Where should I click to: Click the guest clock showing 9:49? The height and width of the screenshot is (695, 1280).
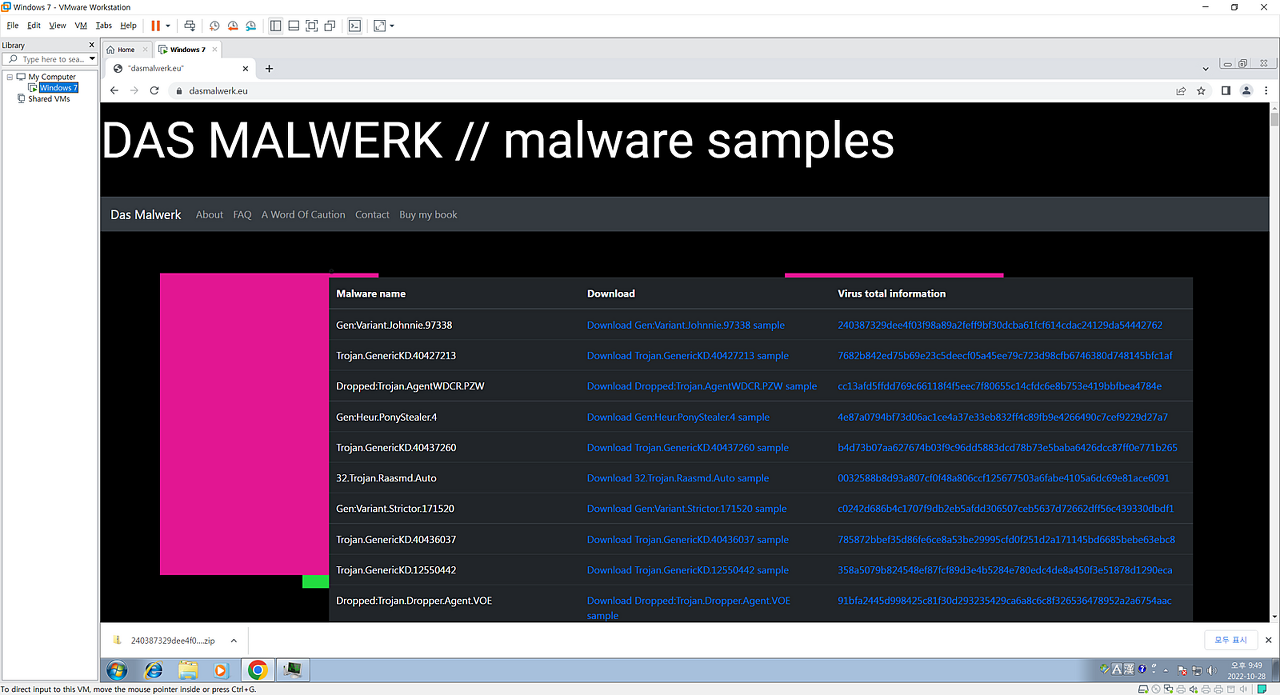(x=1247, y=670)
